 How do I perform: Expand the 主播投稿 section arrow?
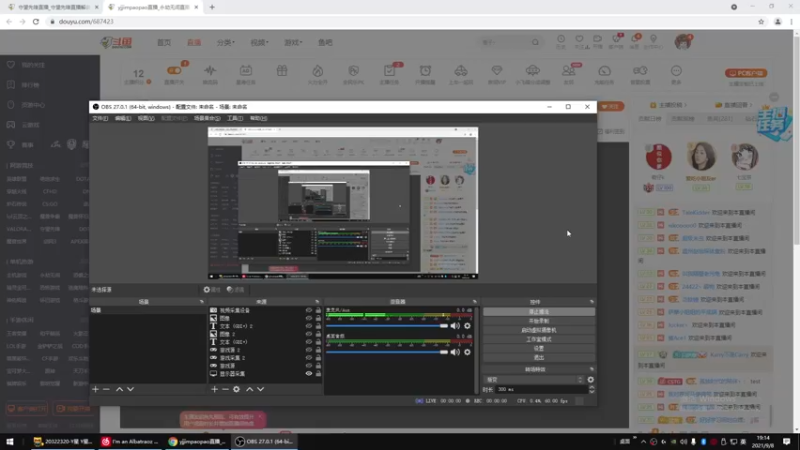(x=686, y=105)
